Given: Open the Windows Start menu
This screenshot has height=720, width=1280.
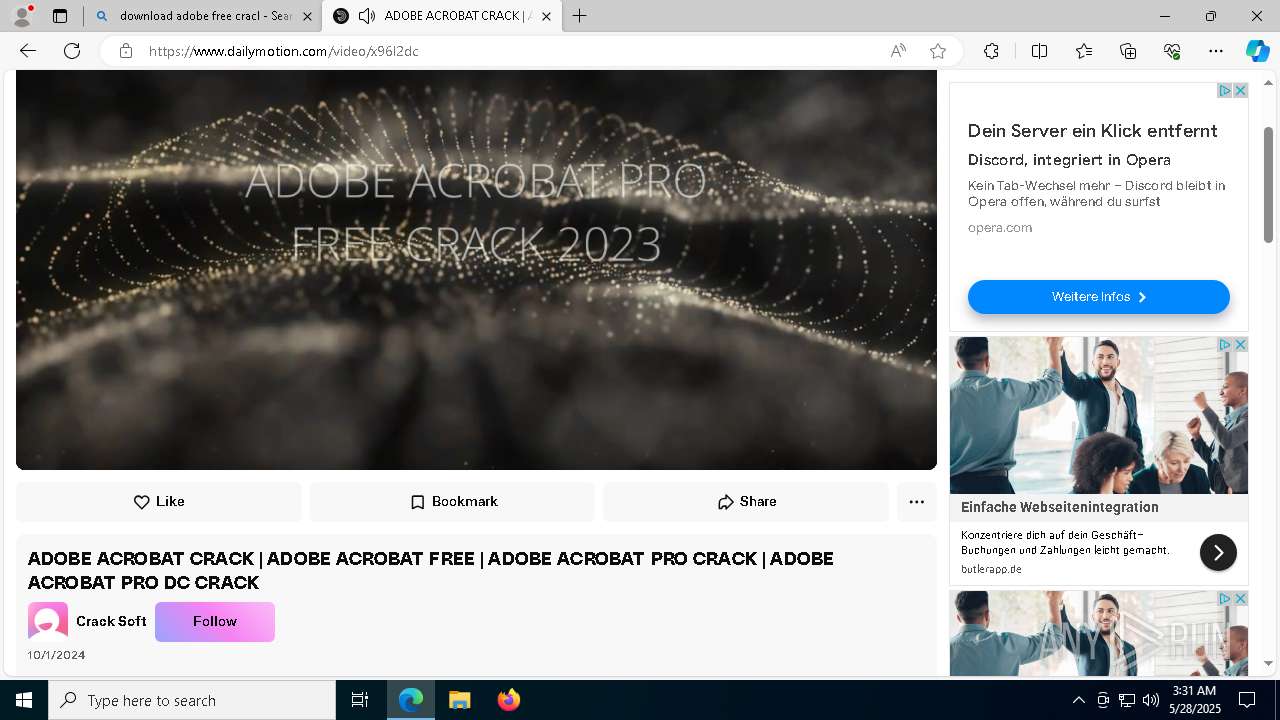Looking at the screenshot, I should pos(24,700).
